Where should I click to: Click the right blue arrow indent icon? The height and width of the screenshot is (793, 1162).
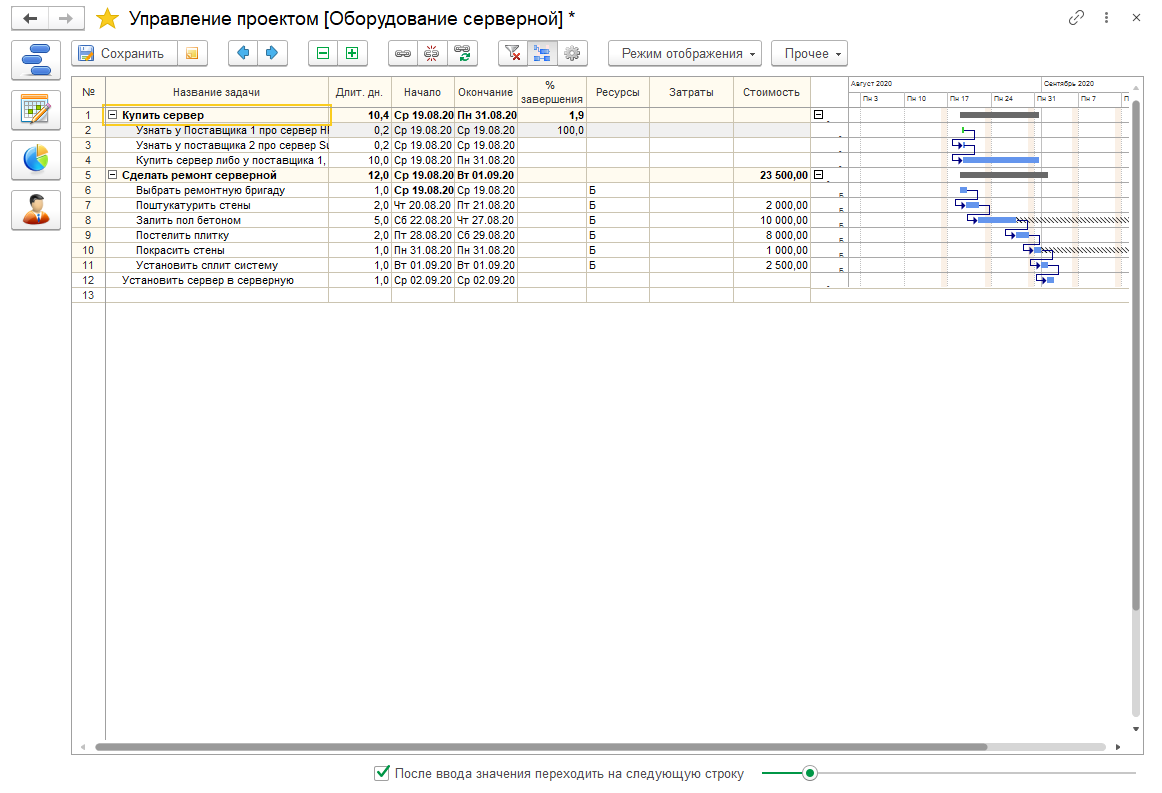coord(271,53)
